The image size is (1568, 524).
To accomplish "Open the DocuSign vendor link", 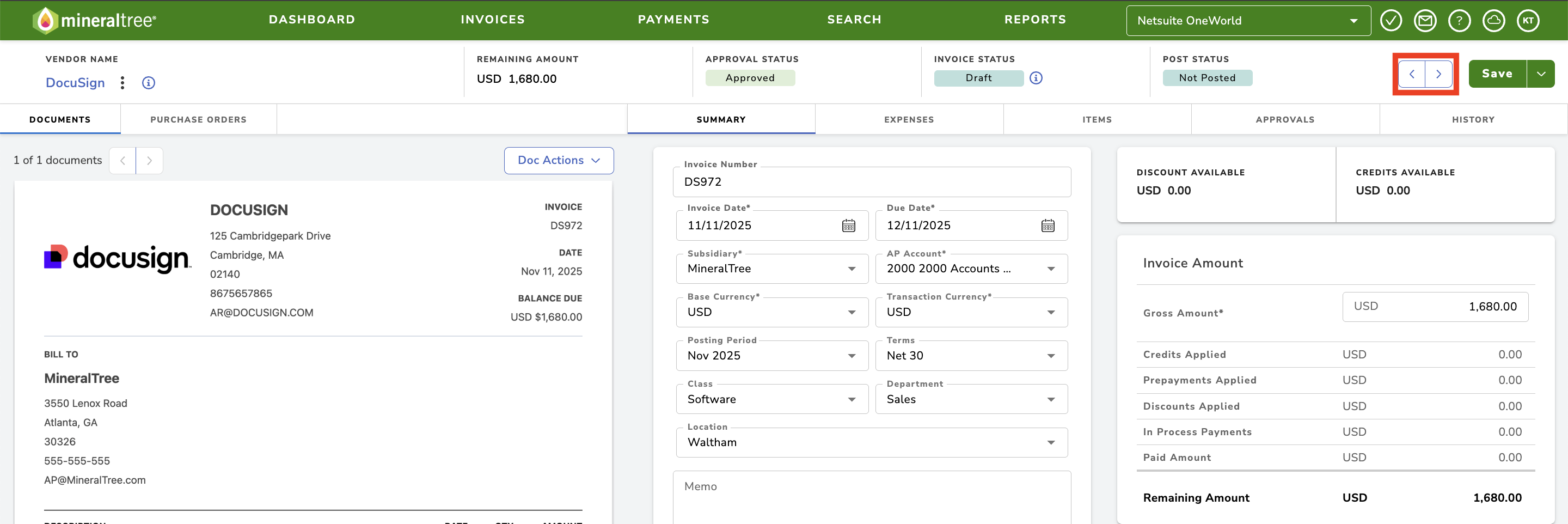I will (76, 83).
